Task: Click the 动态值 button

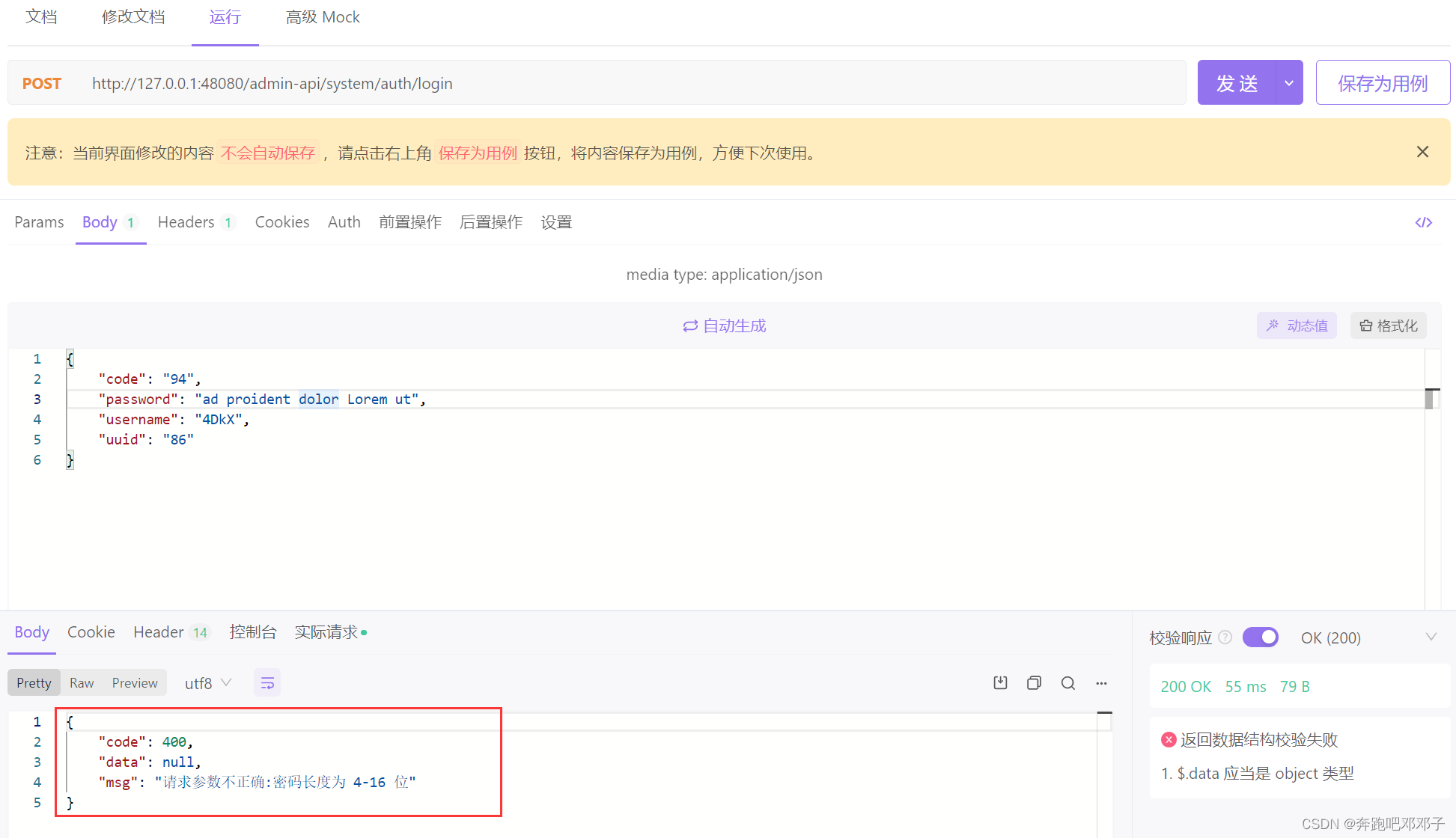Action: 1297,325
